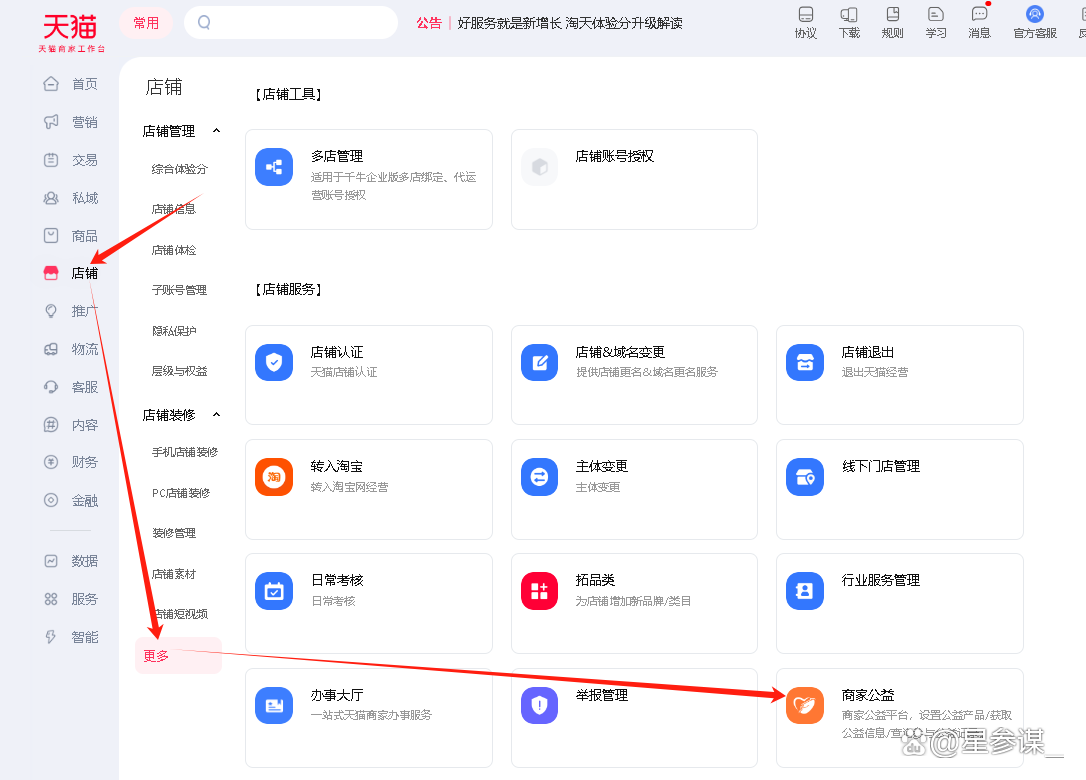The image size is (1086, 780).
Task: Click the magnifier icon in search box
Action: (204, 23)
